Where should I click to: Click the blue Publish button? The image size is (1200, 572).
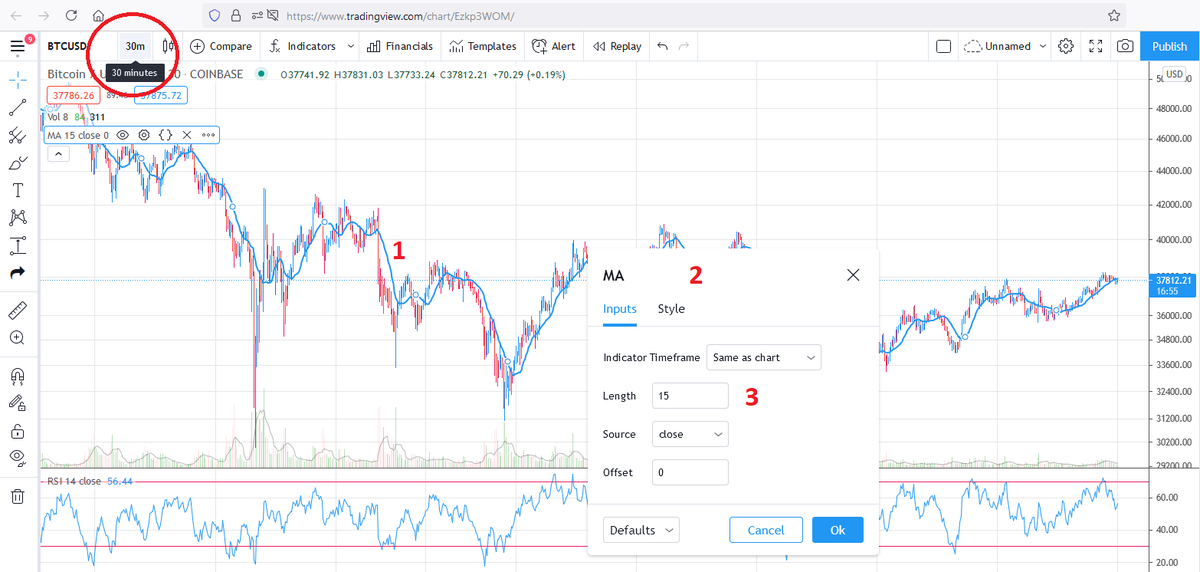(1169, 46)
